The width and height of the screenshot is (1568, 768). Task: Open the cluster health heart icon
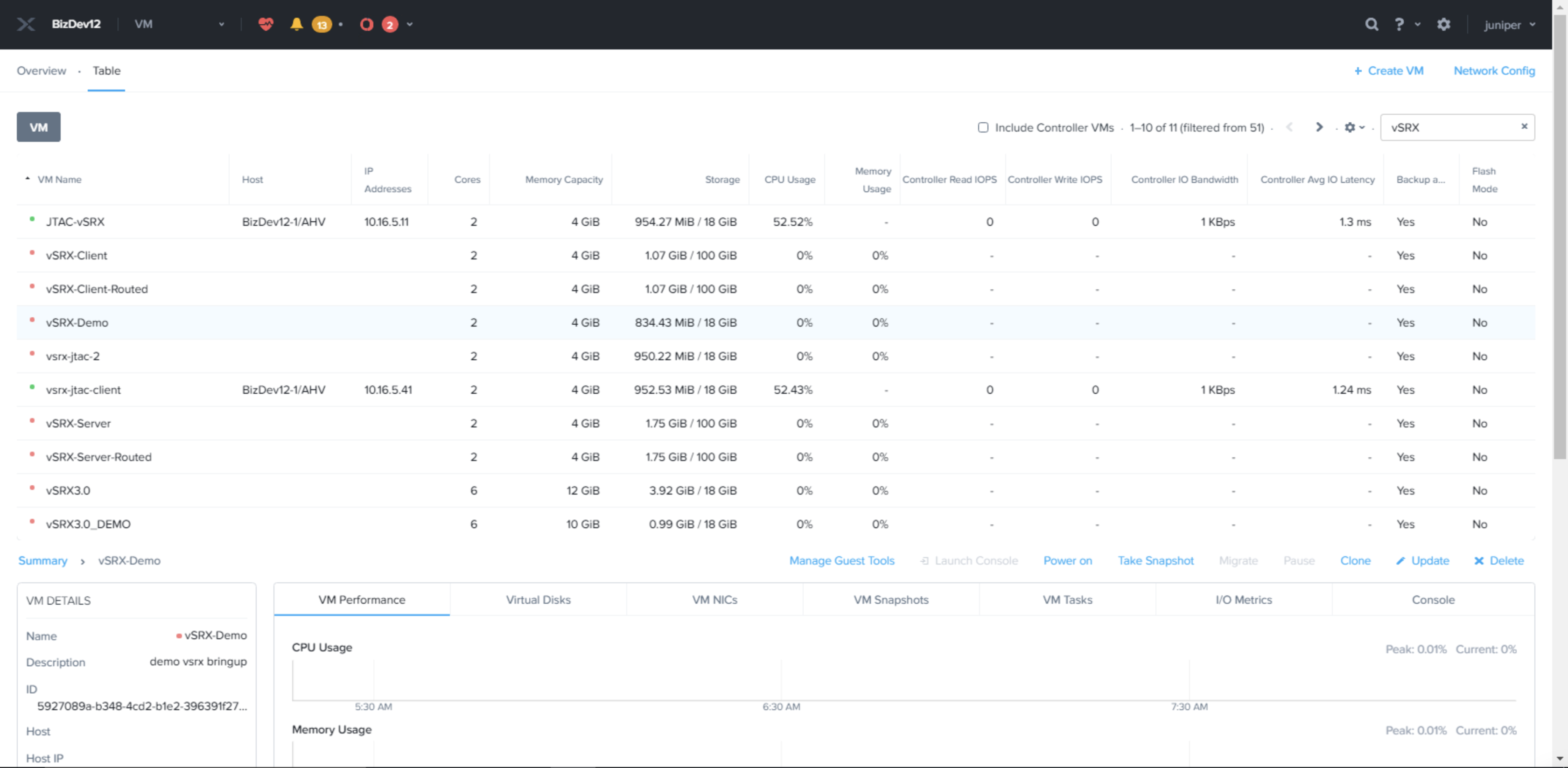(266, 24)
